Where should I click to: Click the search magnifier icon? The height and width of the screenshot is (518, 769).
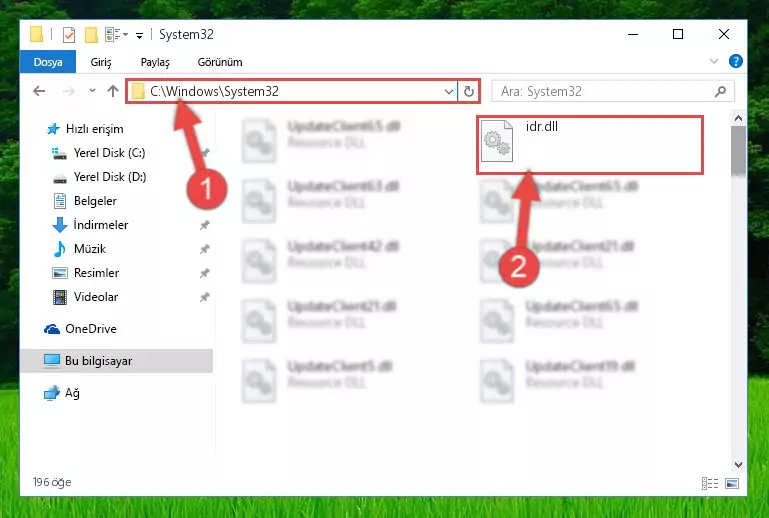click(x=720, y=91)
